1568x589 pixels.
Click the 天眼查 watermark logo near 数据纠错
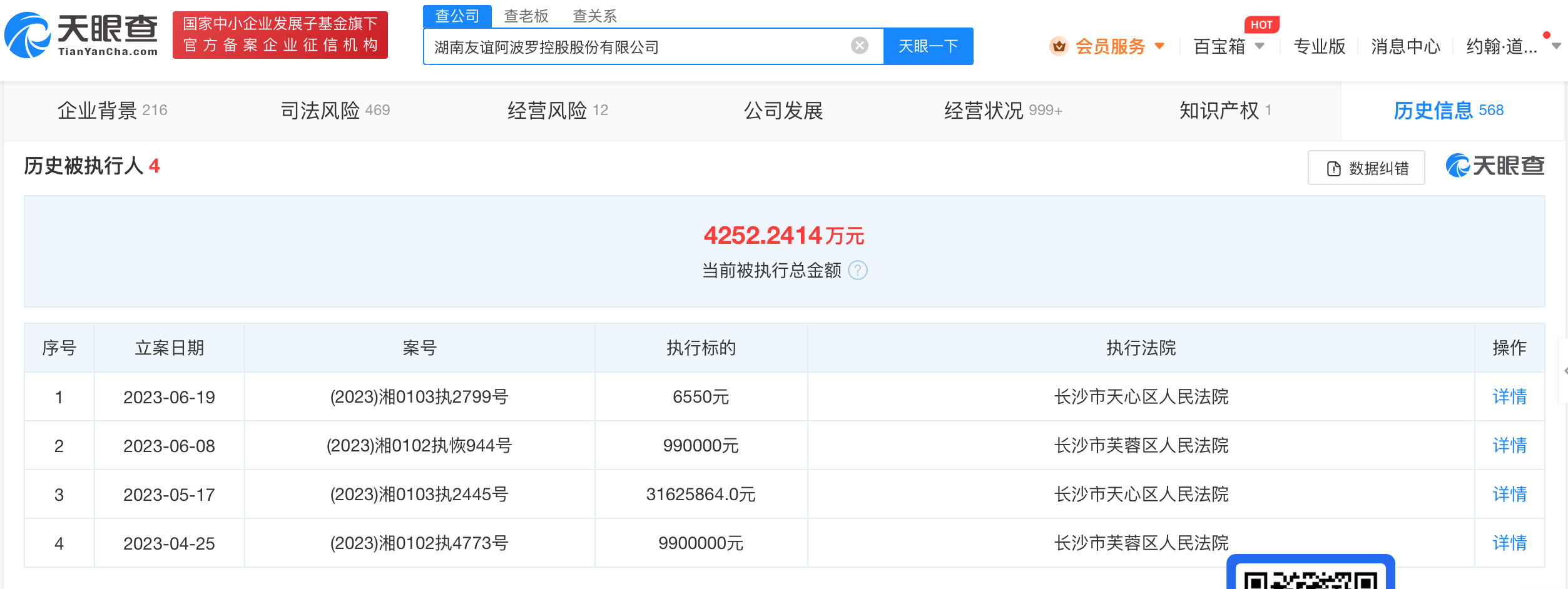pos(1494,166)
